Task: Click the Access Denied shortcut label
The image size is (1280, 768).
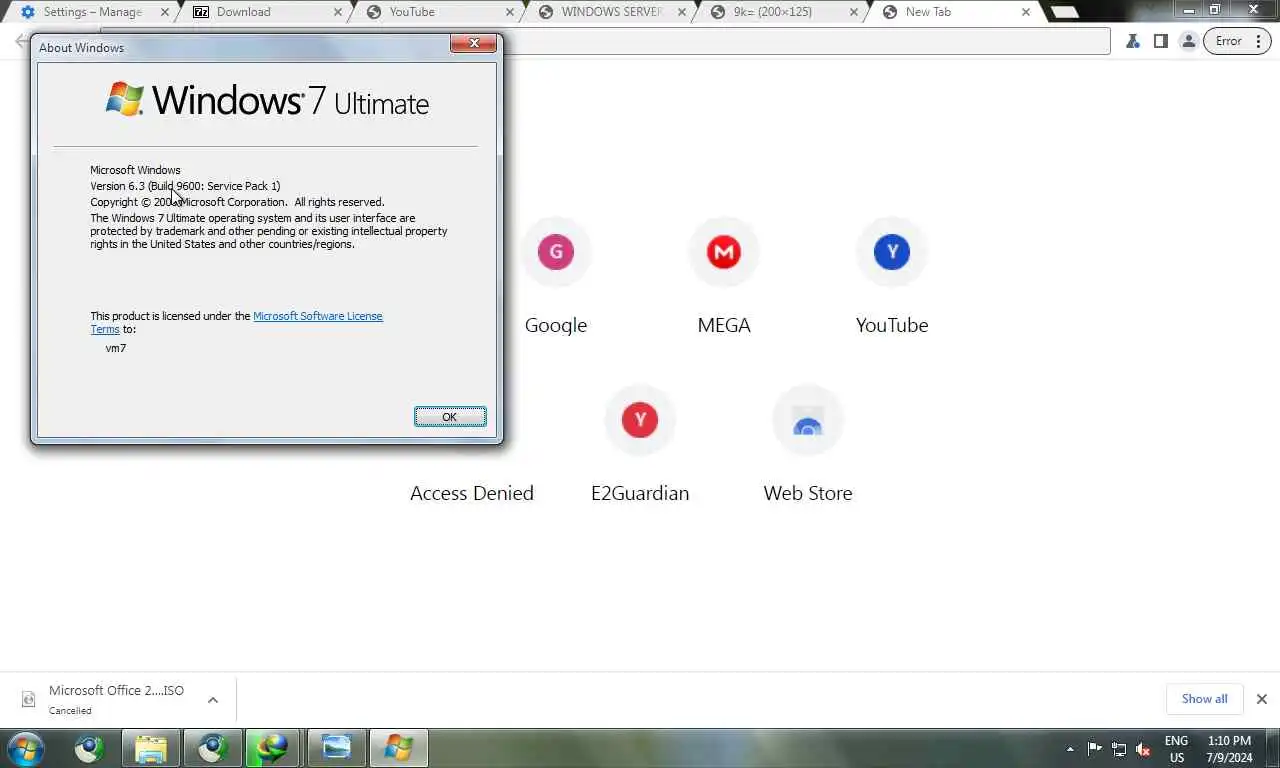Action: 472,493
